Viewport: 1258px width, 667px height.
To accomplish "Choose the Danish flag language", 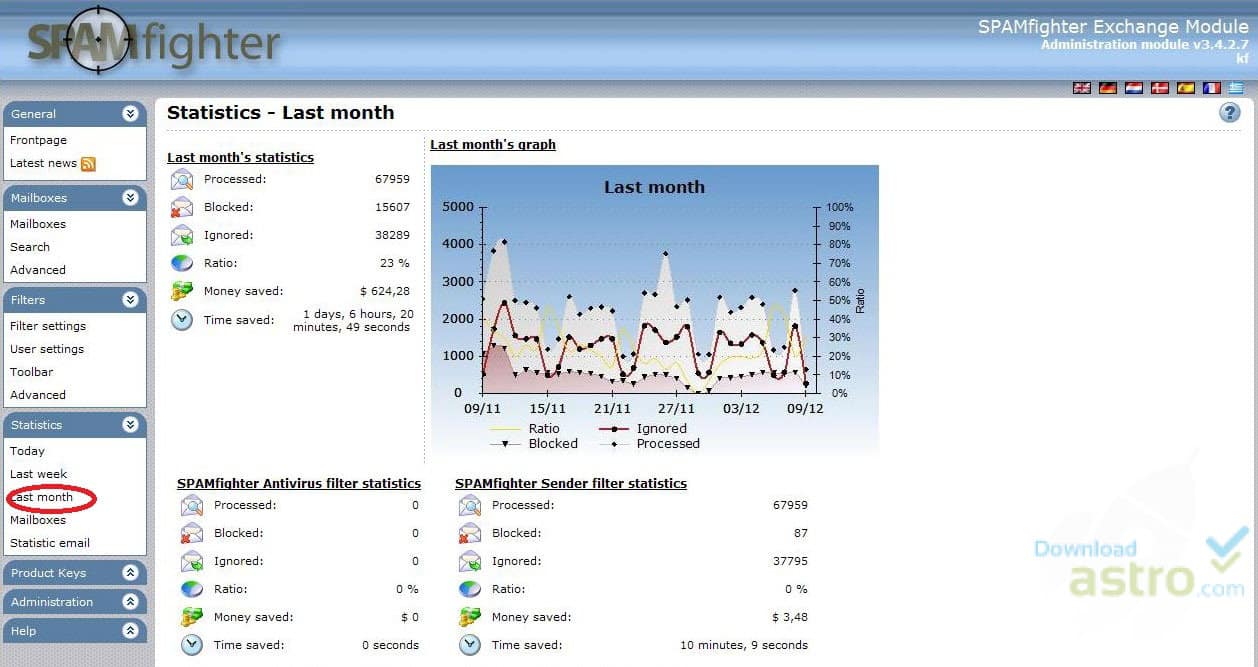I will pyautogui.click(x=1160, y=88).
